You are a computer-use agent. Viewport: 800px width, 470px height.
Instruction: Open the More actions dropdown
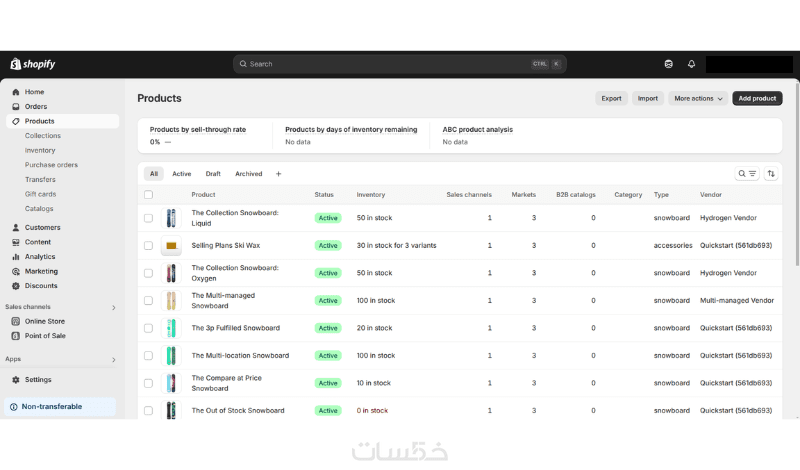[698, 98]
